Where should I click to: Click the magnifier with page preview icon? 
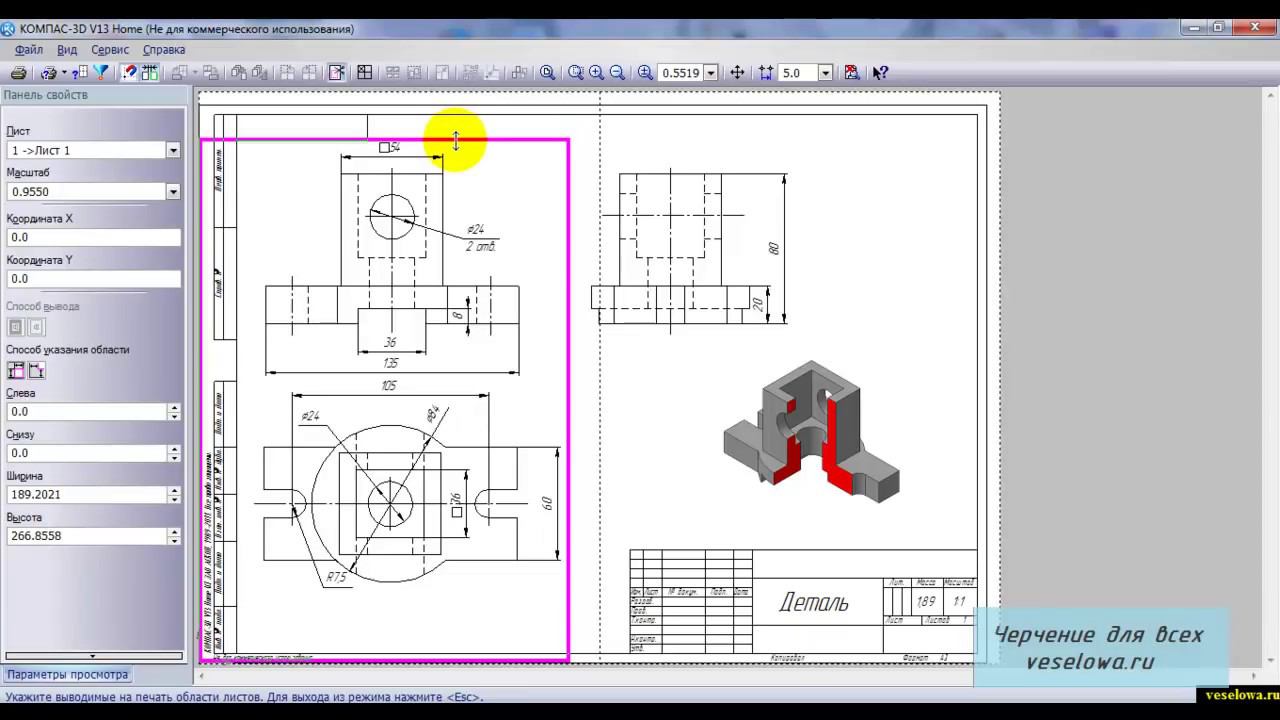tap(548, 73)
